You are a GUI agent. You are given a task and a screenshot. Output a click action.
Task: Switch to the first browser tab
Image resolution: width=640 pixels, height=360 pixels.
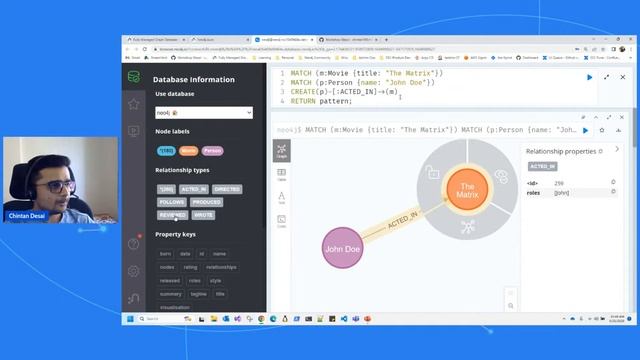pyautogui.click(x=155, y=40)
